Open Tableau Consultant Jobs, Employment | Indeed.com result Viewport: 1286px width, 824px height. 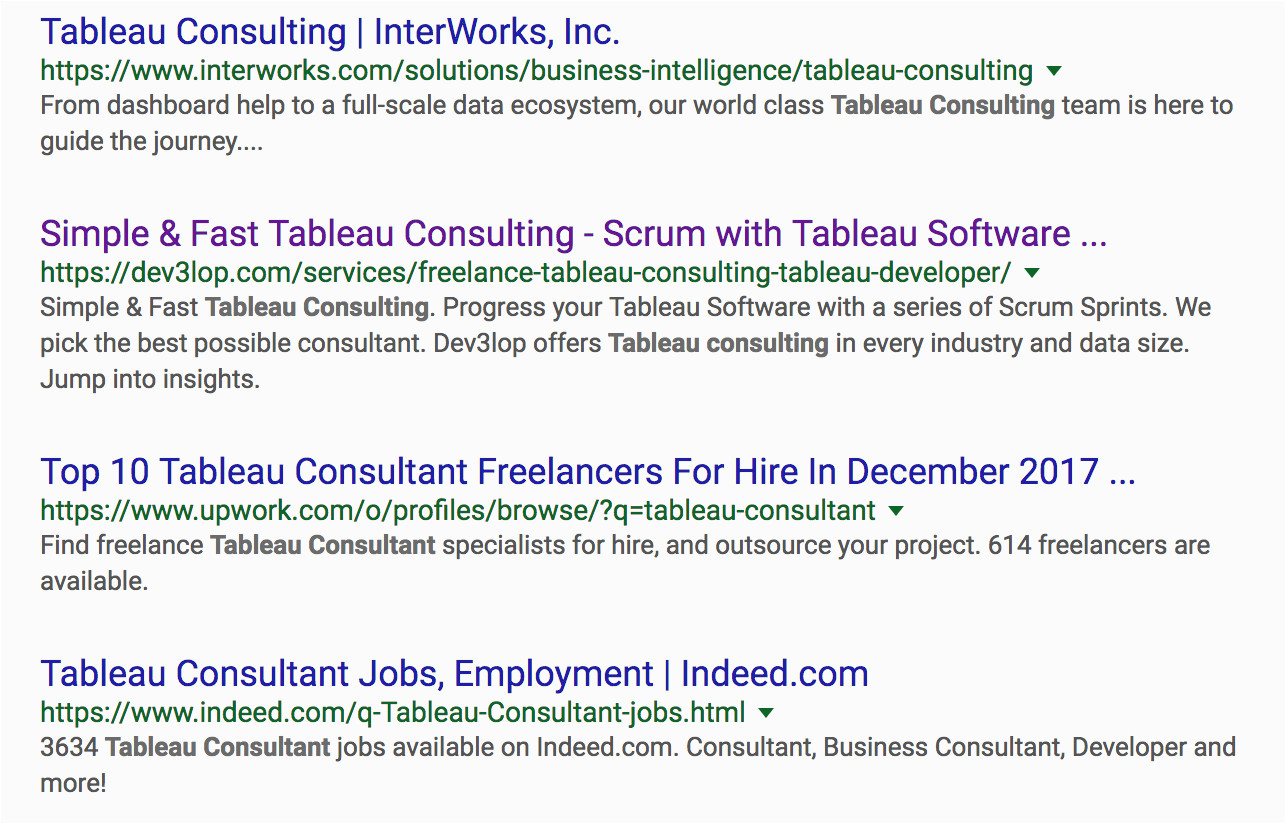[x=454, y=674]
